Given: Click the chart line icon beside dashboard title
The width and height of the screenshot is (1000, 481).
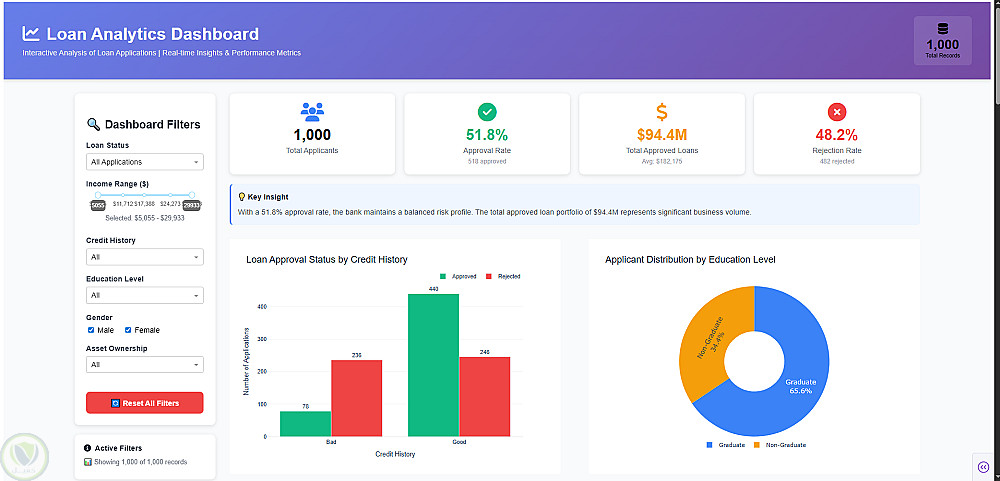Looking at the screenshot, I should click(31, 33).
